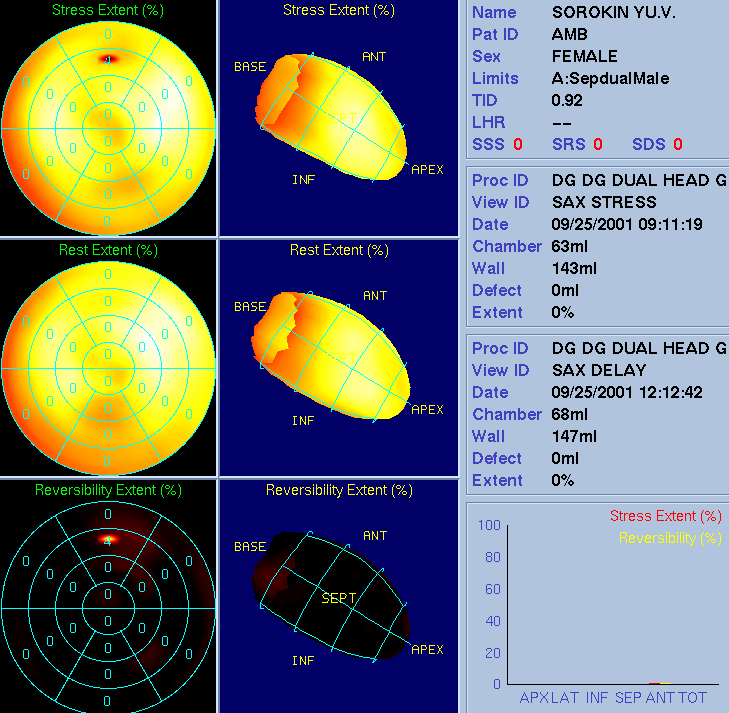This screenshot has width=729, height=713.
Task: Click the 60 tick on the graph's vertical axis
Action: (x=493, y=589)
